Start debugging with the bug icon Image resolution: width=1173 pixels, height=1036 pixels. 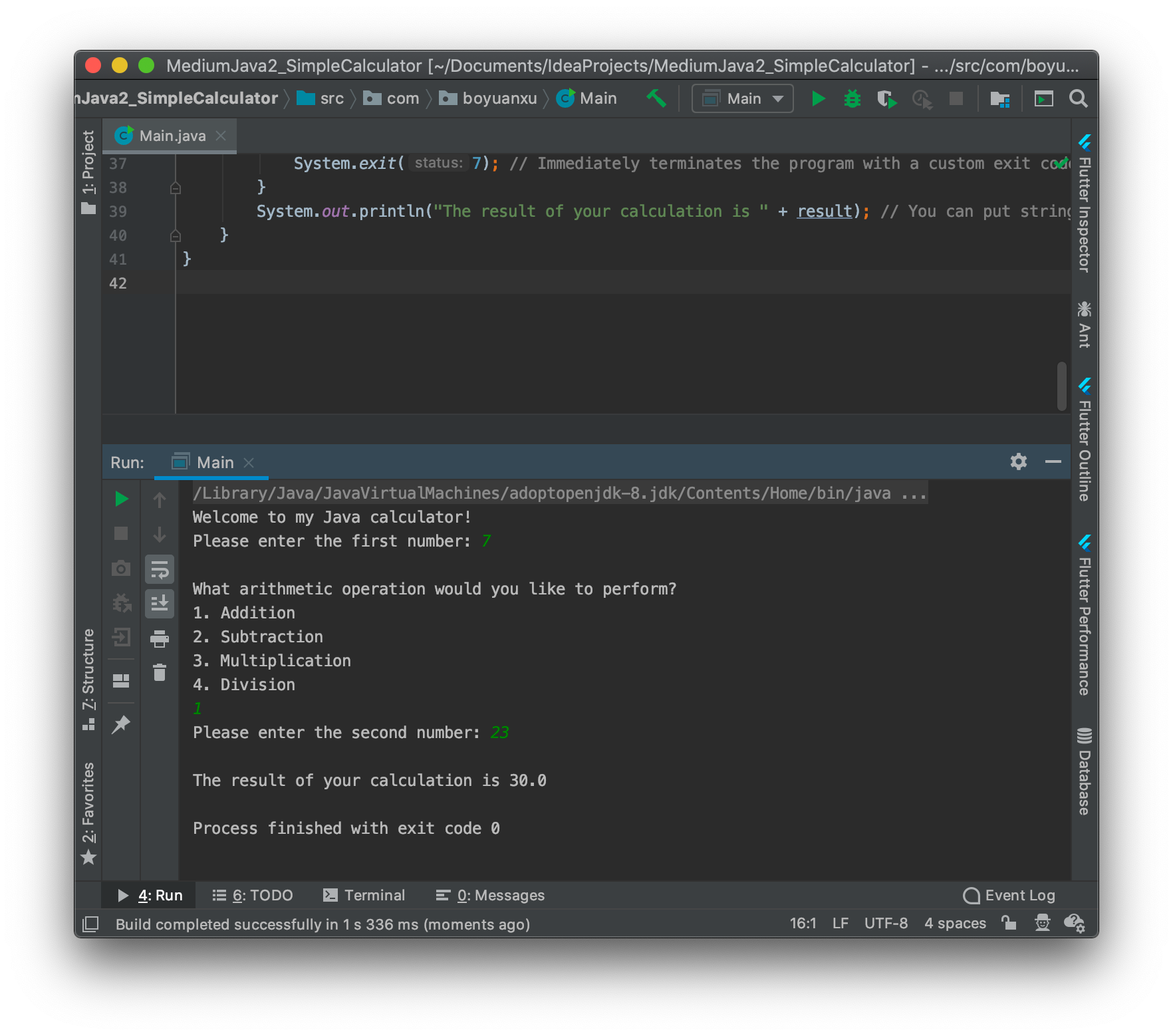[x=852, y=98]
